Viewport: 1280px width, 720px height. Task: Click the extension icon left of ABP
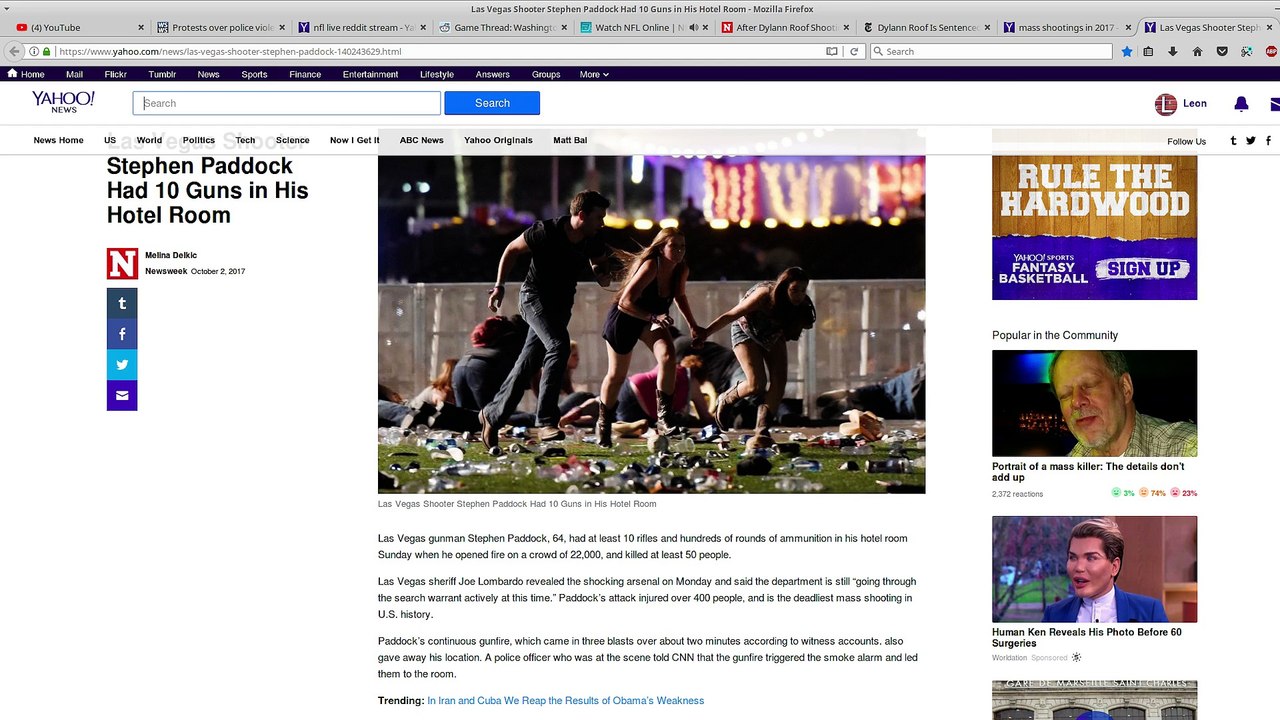(x=1246, y=51)
